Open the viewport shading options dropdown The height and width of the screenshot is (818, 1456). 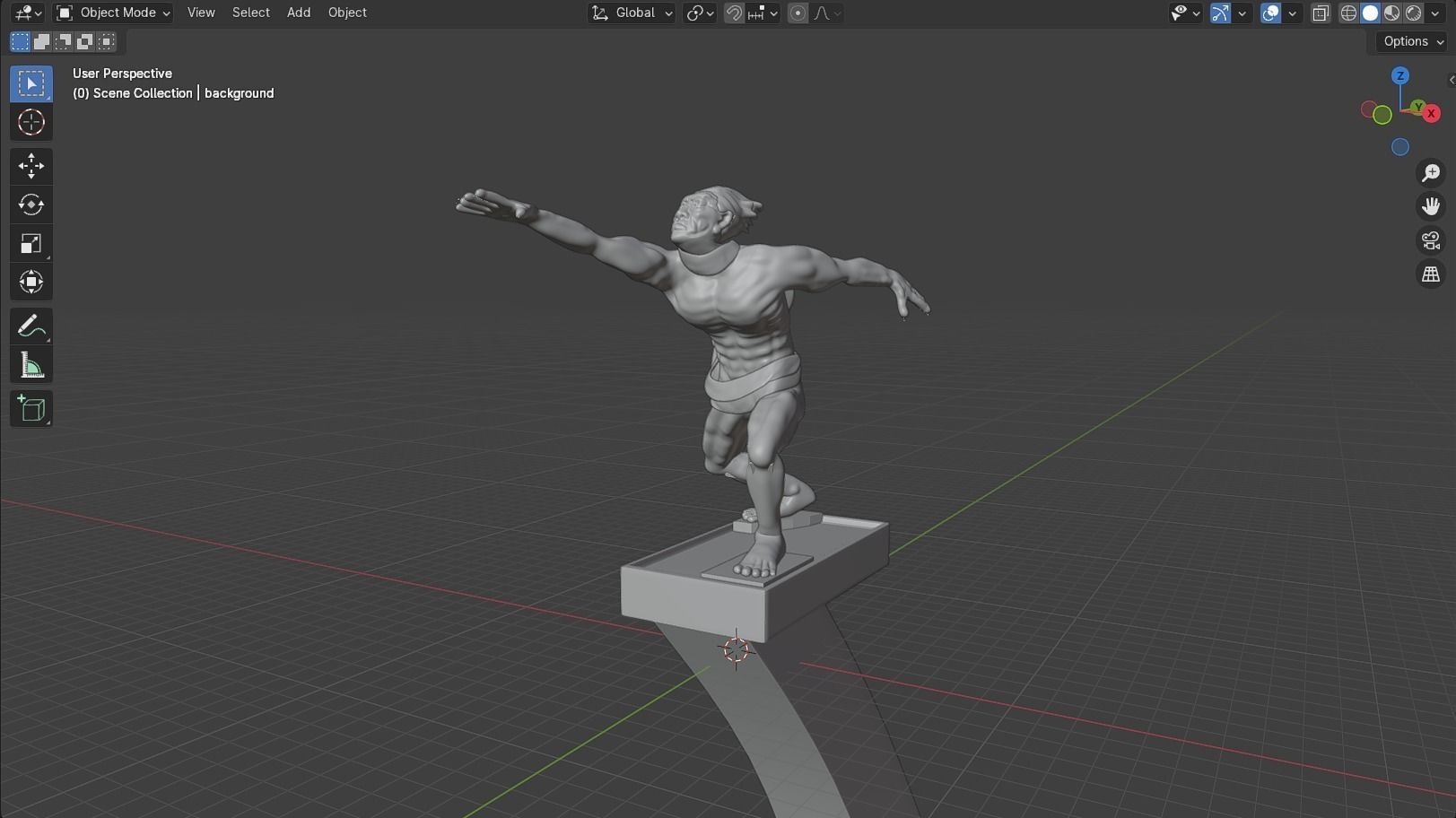pos(1434,13)
